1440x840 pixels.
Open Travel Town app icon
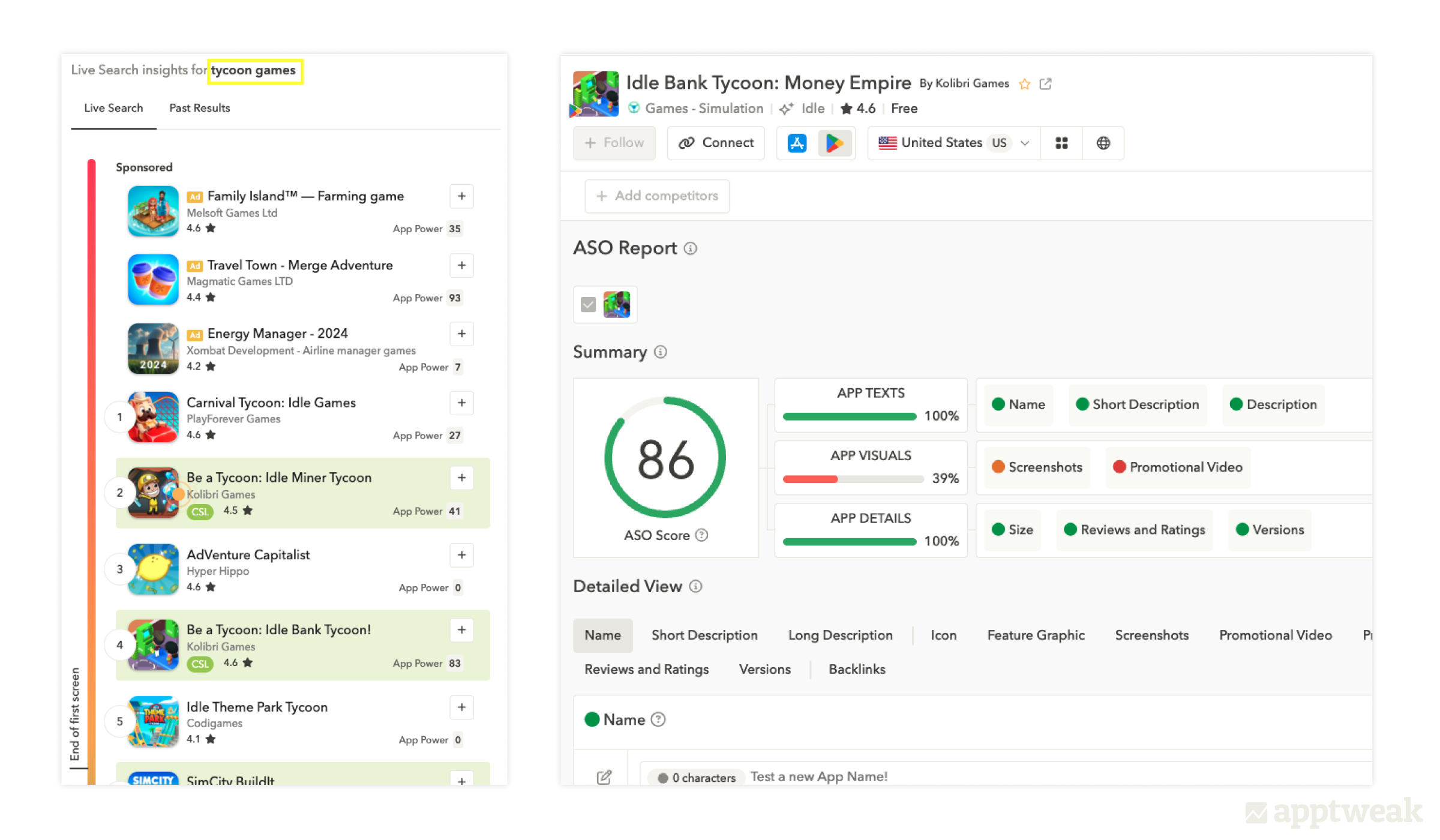tap(153, 280)
